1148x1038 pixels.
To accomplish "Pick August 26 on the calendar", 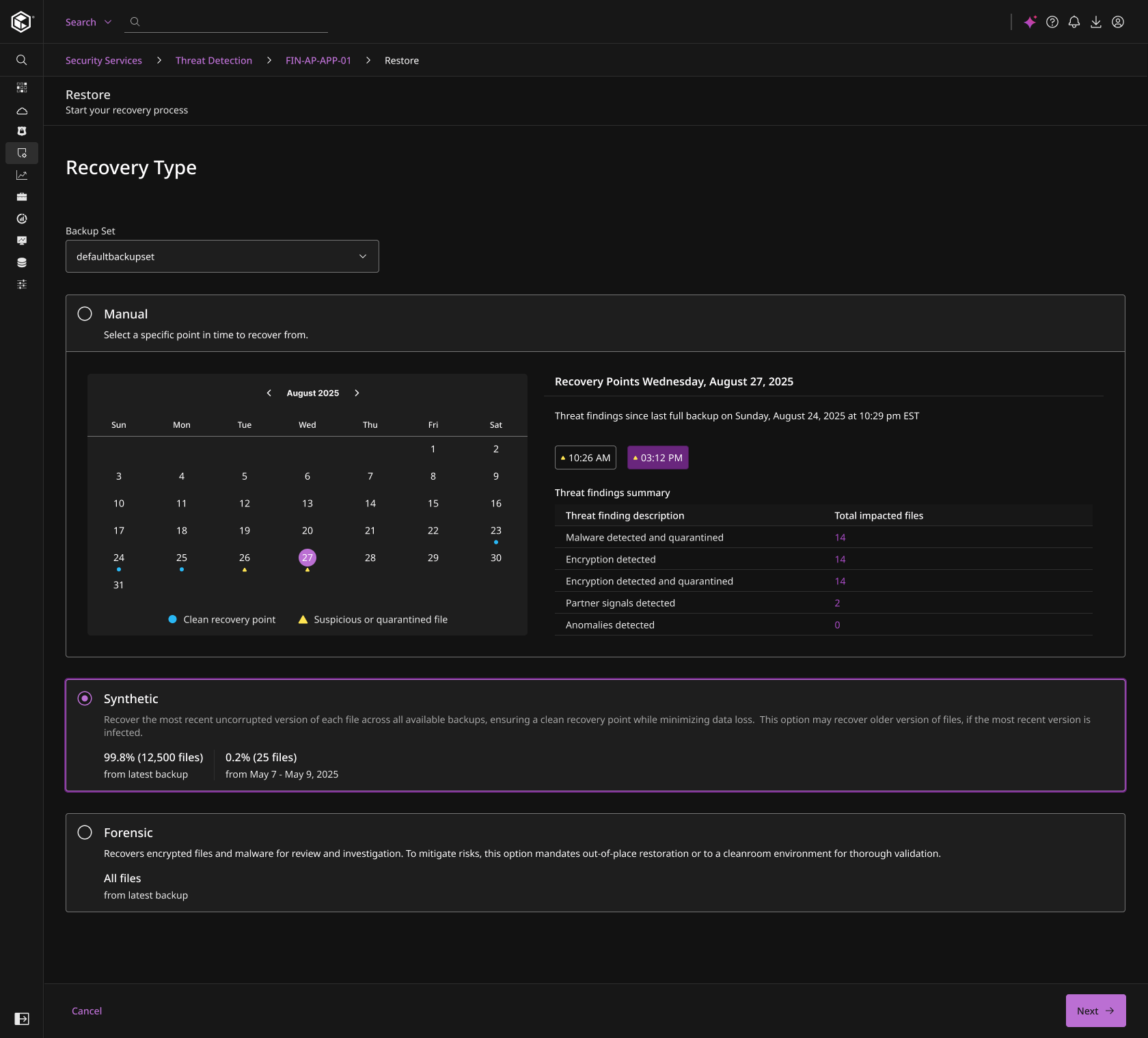I will [245, 558].
